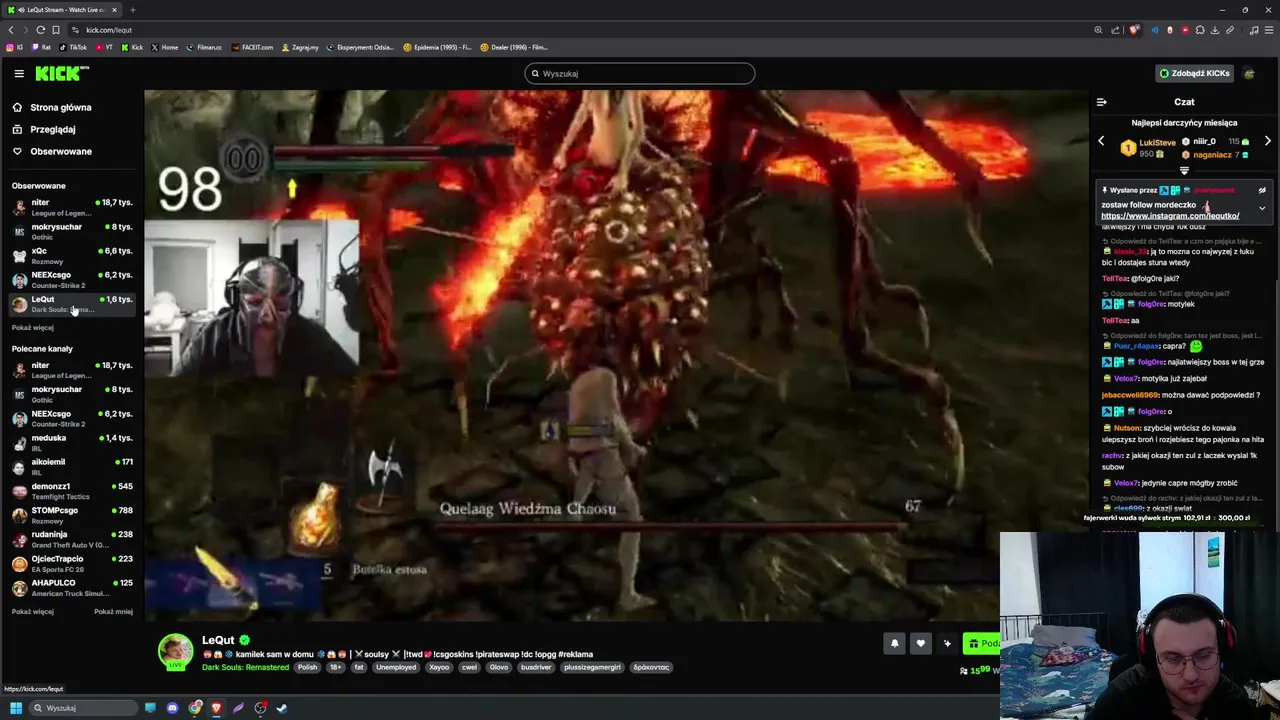Click Zdobądź KICKs button

click(x=1194, y=73)
